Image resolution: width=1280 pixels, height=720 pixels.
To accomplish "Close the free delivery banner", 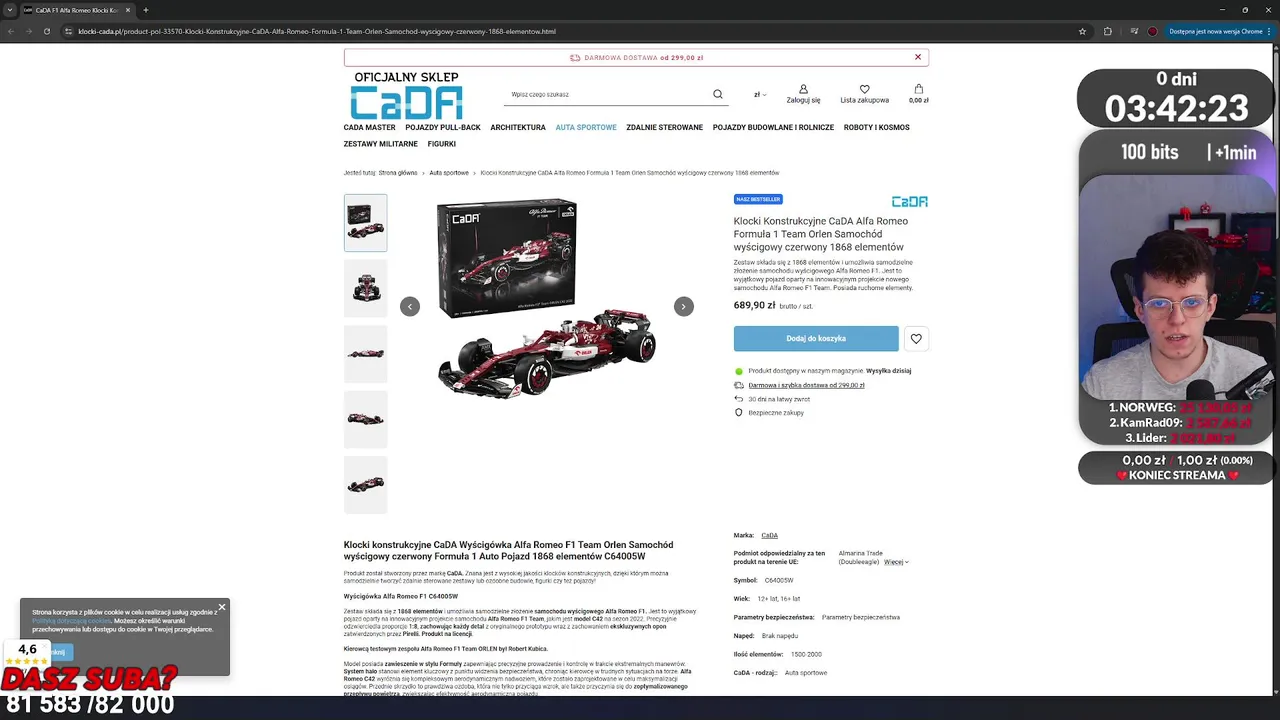I will (918, 57).
